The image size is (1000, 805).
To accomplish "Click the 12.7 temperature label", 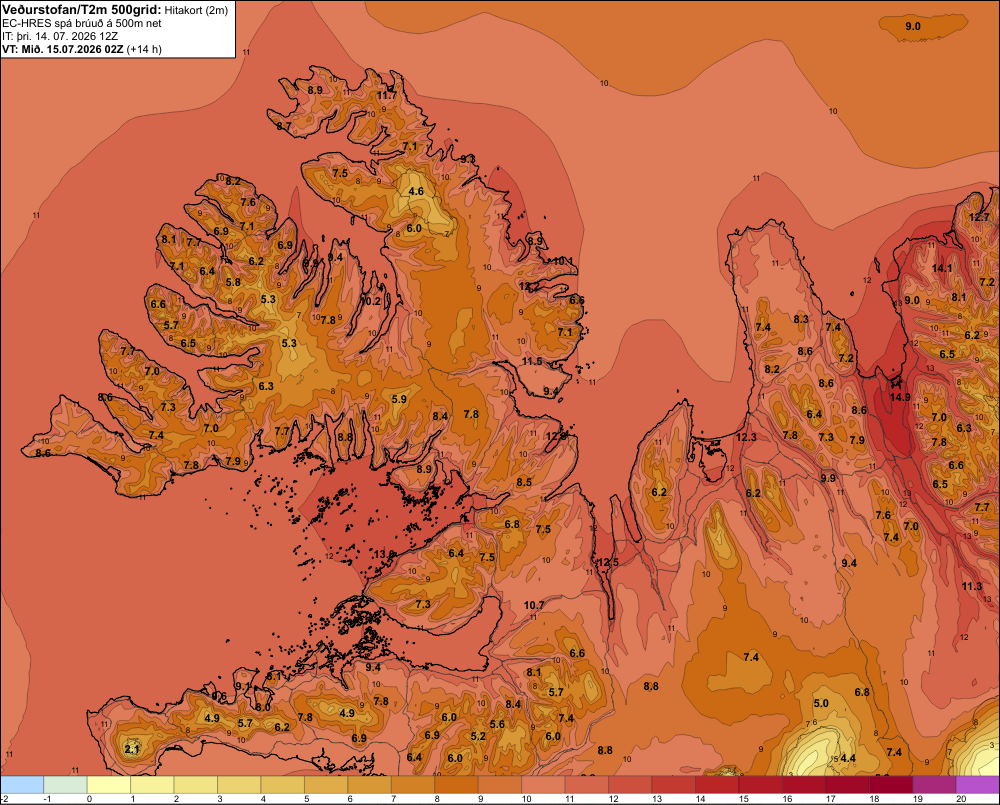I will pos(979,217).
